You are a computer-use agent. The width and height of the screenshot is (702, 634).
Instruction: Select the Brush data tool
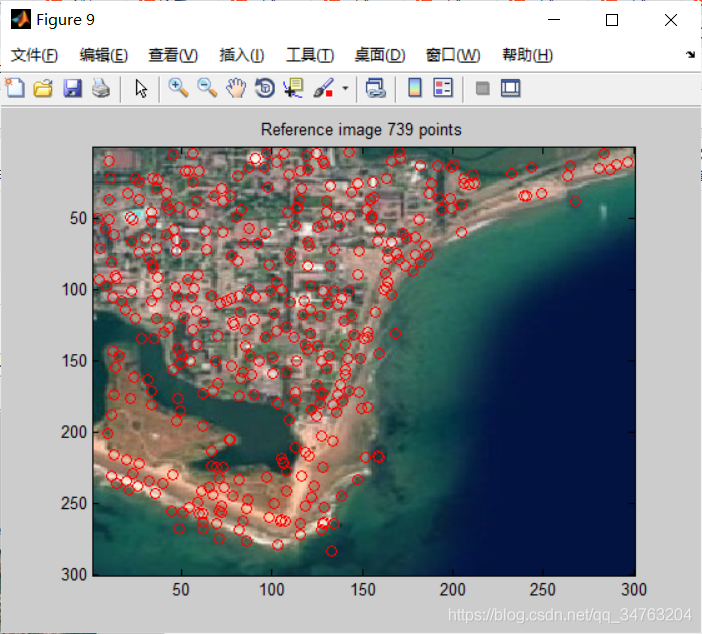(x=323, y=88)
